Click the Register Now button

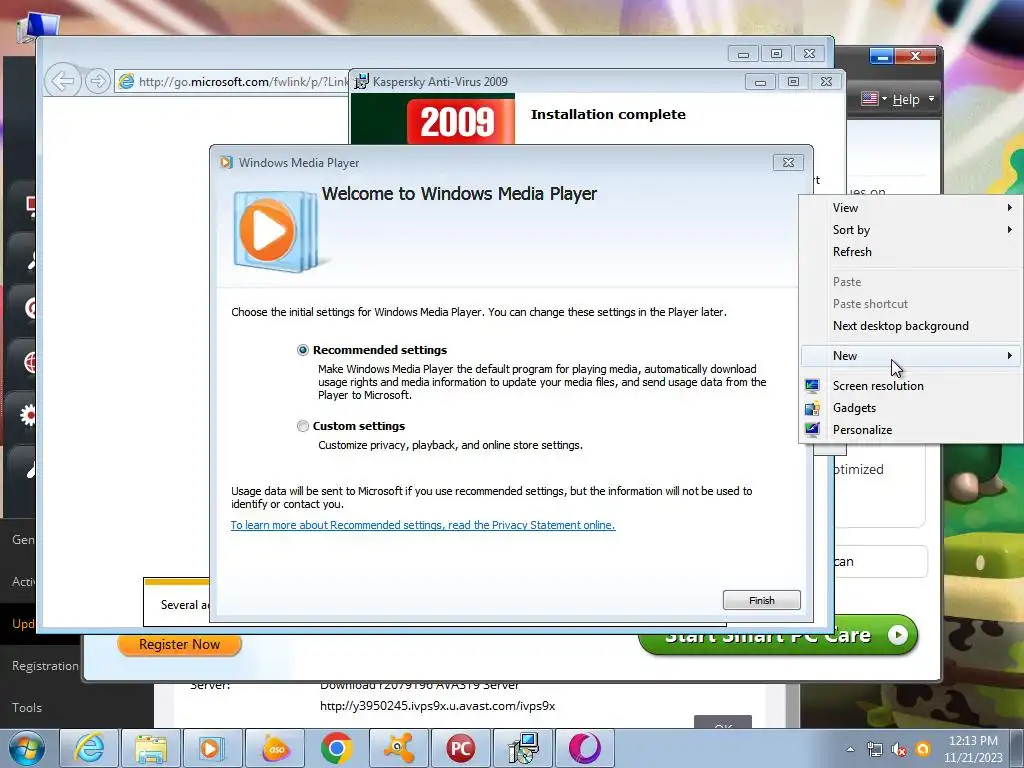[180, 645]
